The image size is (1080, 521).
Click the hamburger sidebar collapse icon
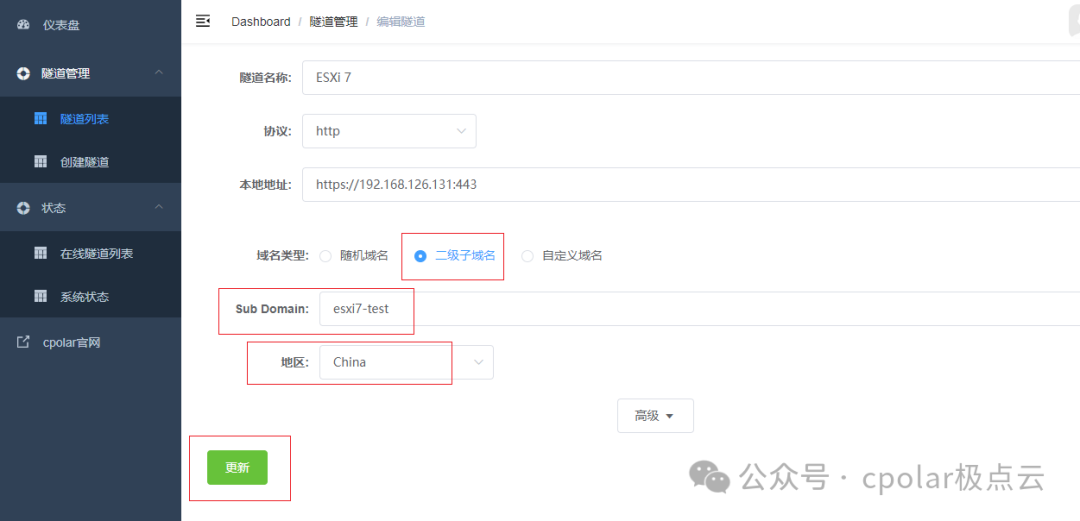click(x=202, y=21)
